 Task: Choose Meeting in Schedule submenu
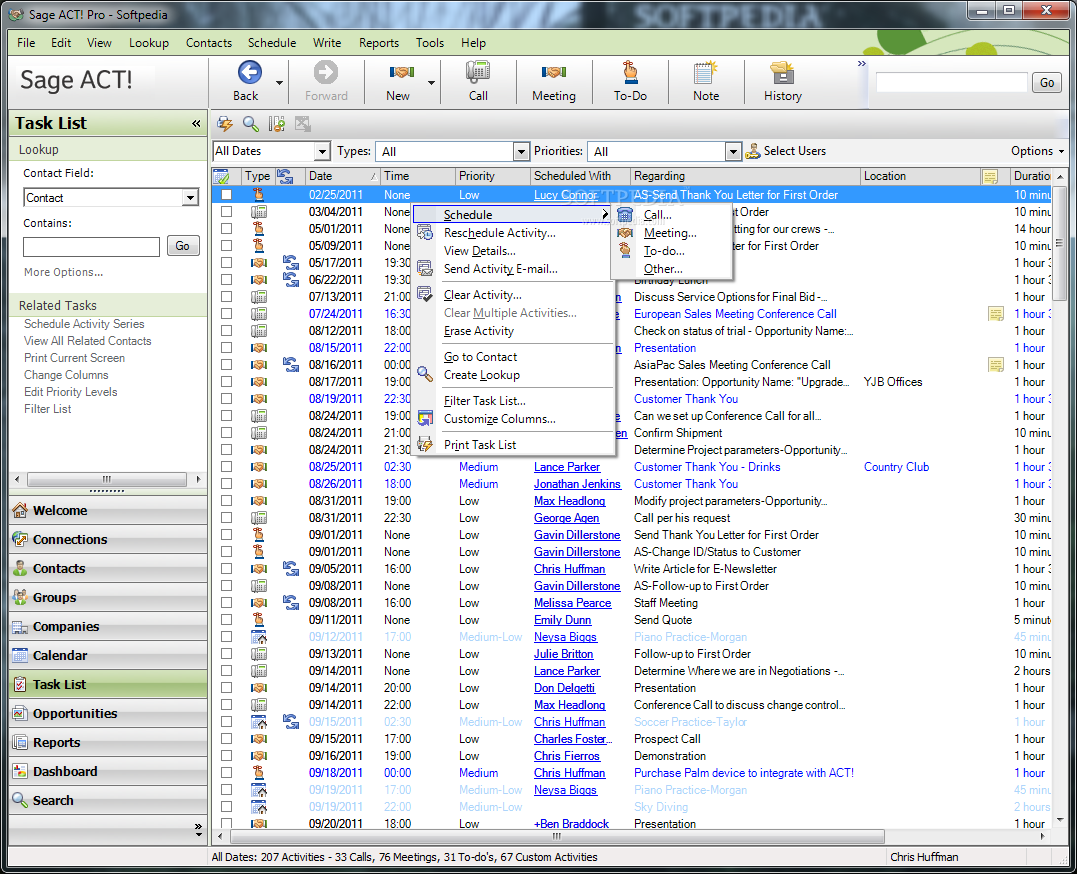670,233
